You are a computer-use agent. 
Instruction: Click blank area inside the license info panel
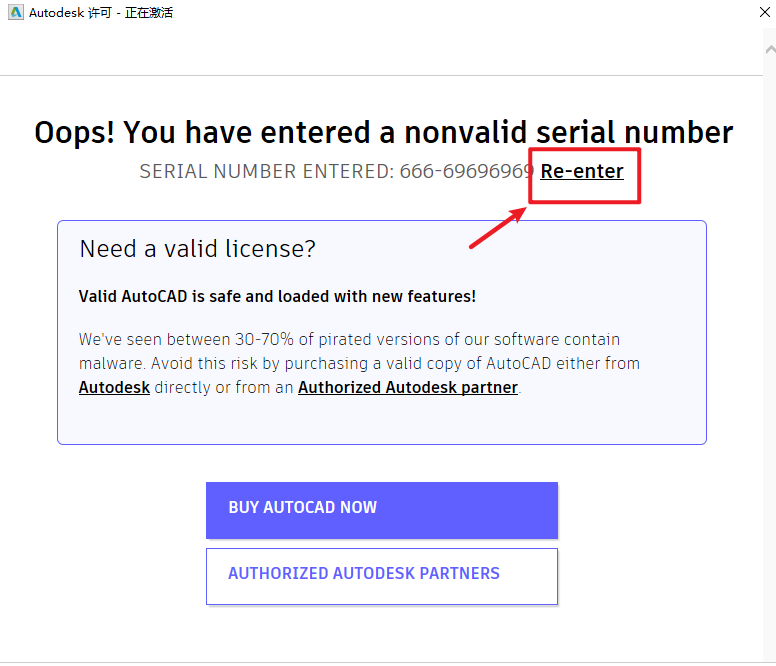tap(380, 420)
